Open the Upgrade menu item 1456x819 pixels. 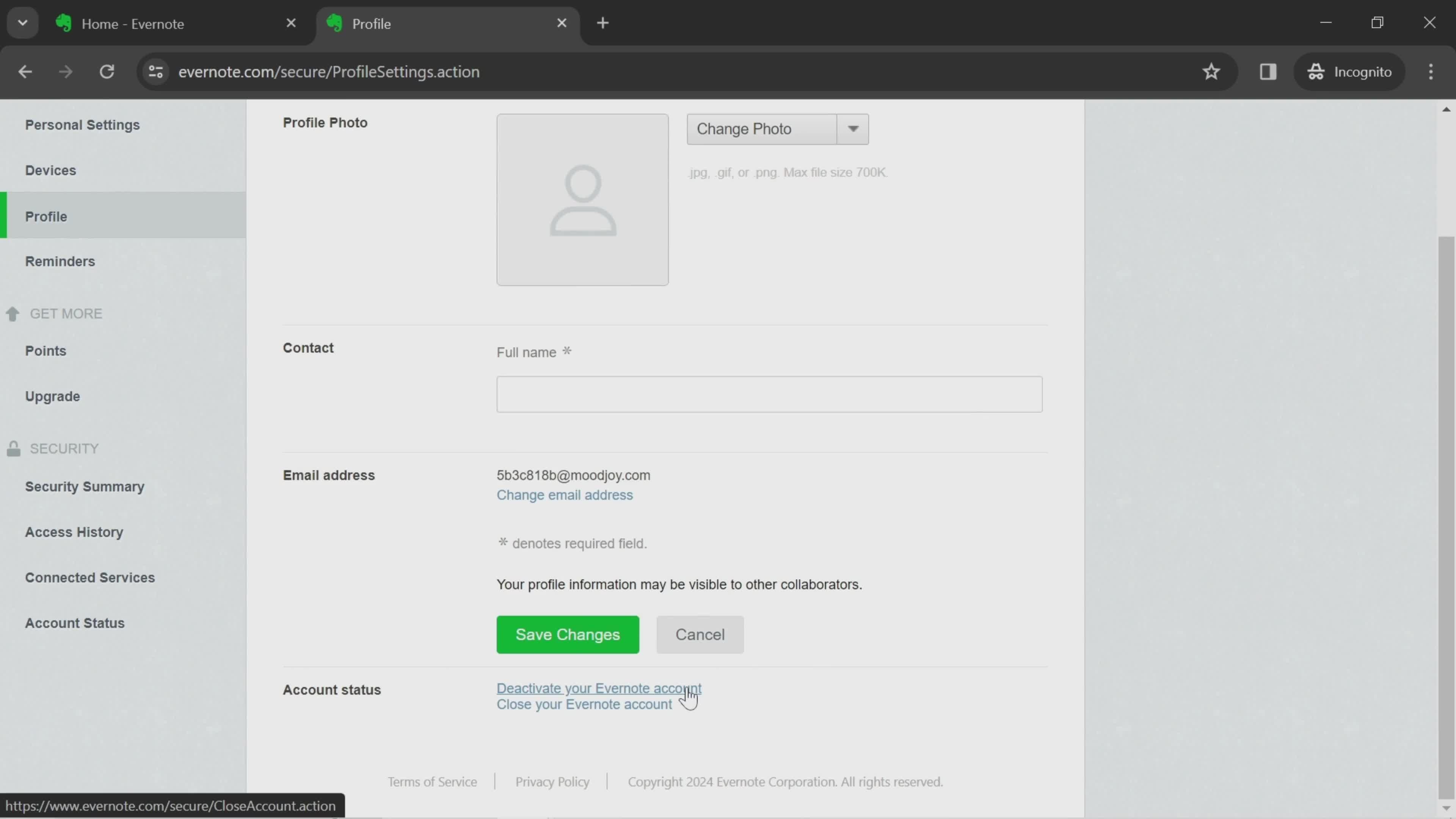(x=52, y=396)
